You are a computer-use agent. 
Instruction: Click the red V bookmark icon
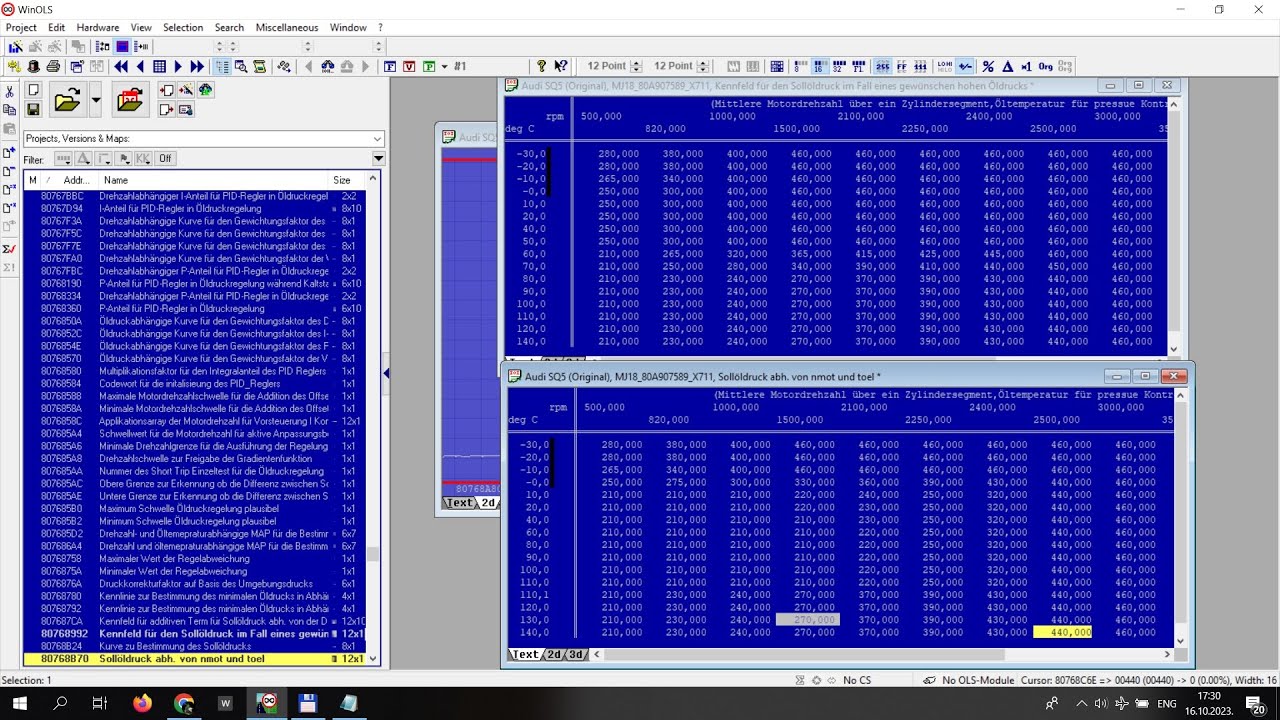tap(409, 66)
